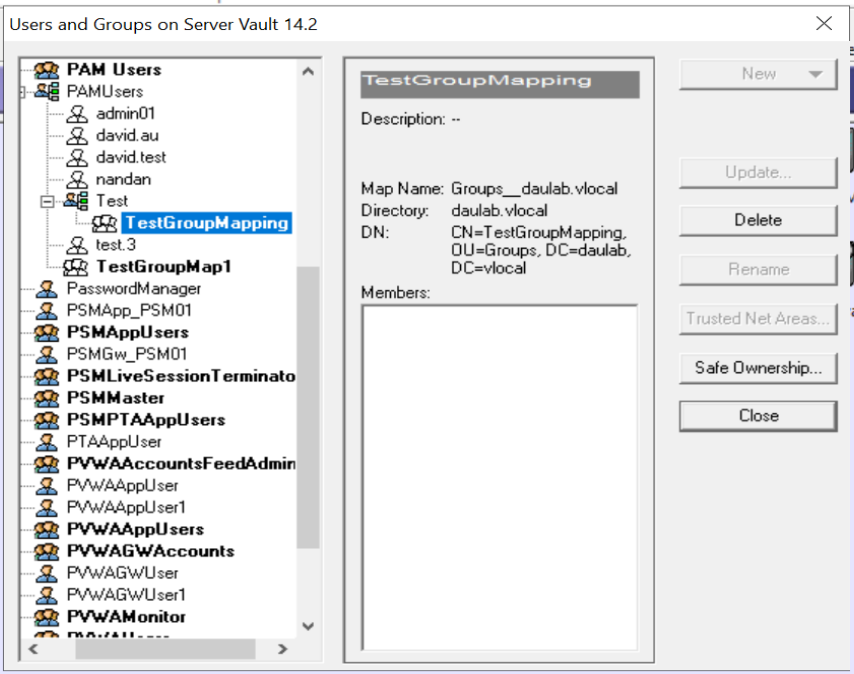Click the TestGroupMapping group icon
Screen dimensions: 854x674
click(x=104, y=223)
